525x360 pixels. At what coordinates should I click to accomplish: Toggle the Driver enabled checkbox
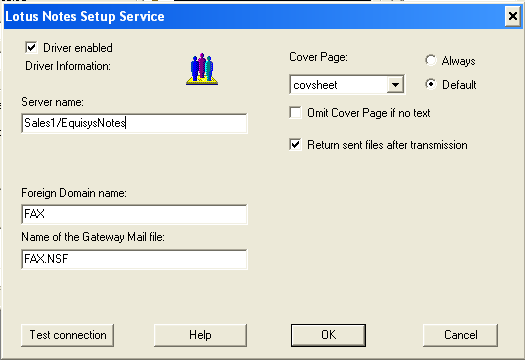click(31, 48)
